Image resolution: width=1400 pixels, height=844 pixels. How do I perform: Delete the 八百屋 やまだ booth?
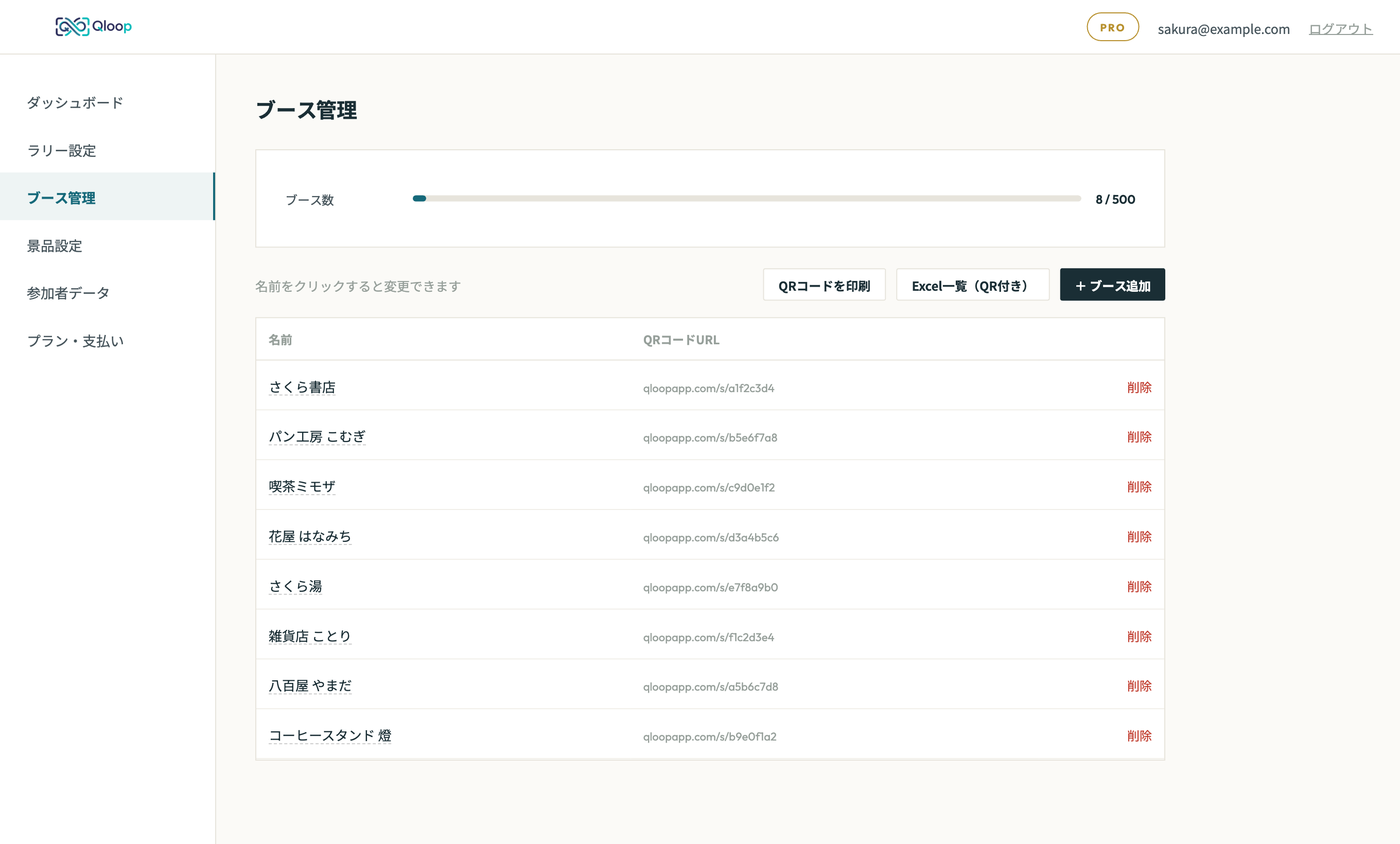(x=1139, y=686)
